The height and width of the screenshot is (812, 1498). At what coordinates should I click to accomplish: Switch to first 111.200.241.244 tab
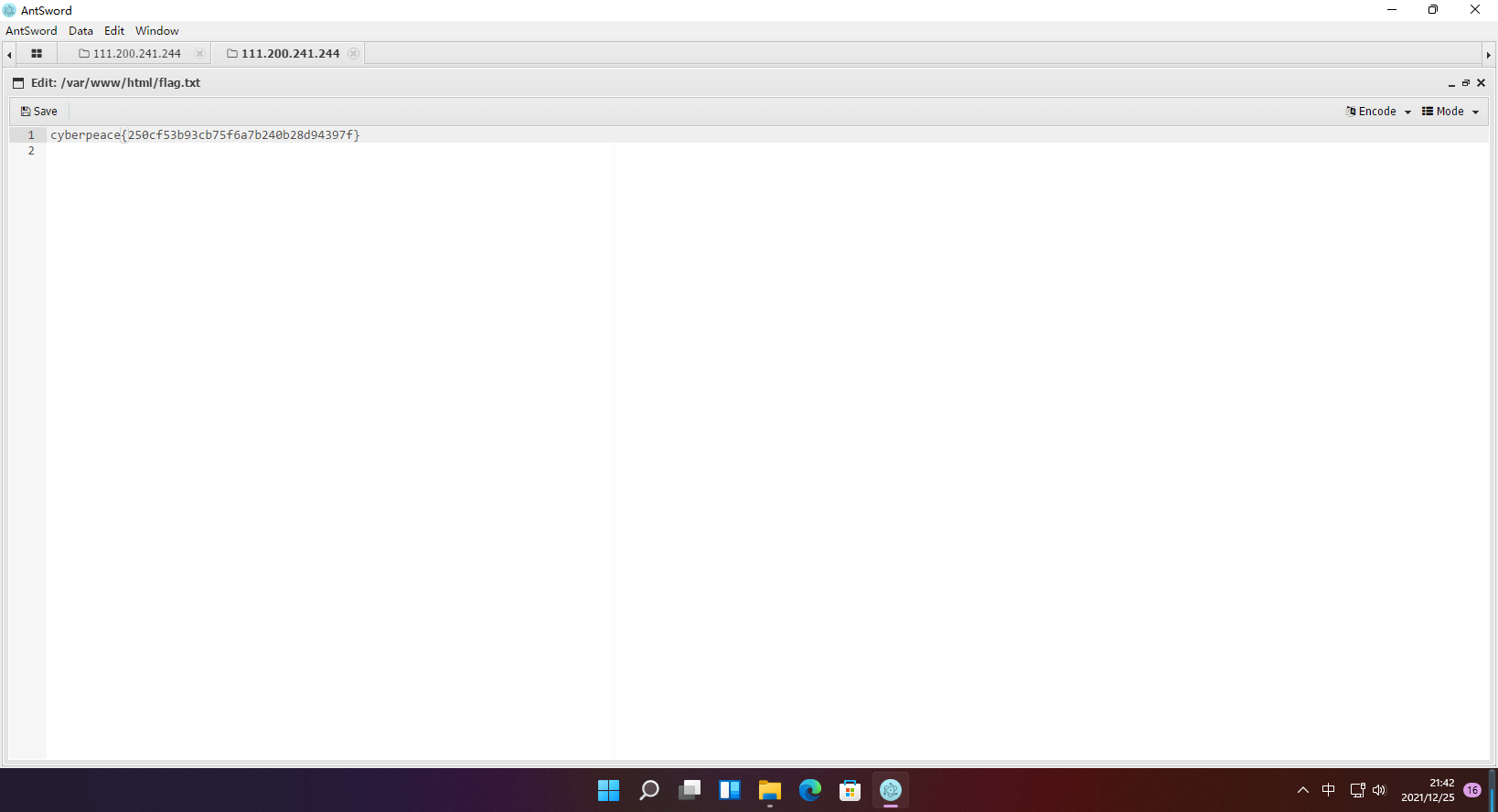pyautogui.click(x=136, y=54)
